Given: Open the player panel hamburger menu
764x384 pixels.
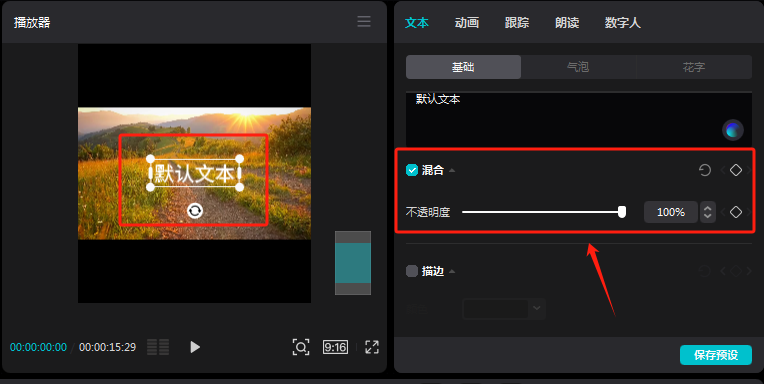Looking at the screenshot, I should click(363, 21).
